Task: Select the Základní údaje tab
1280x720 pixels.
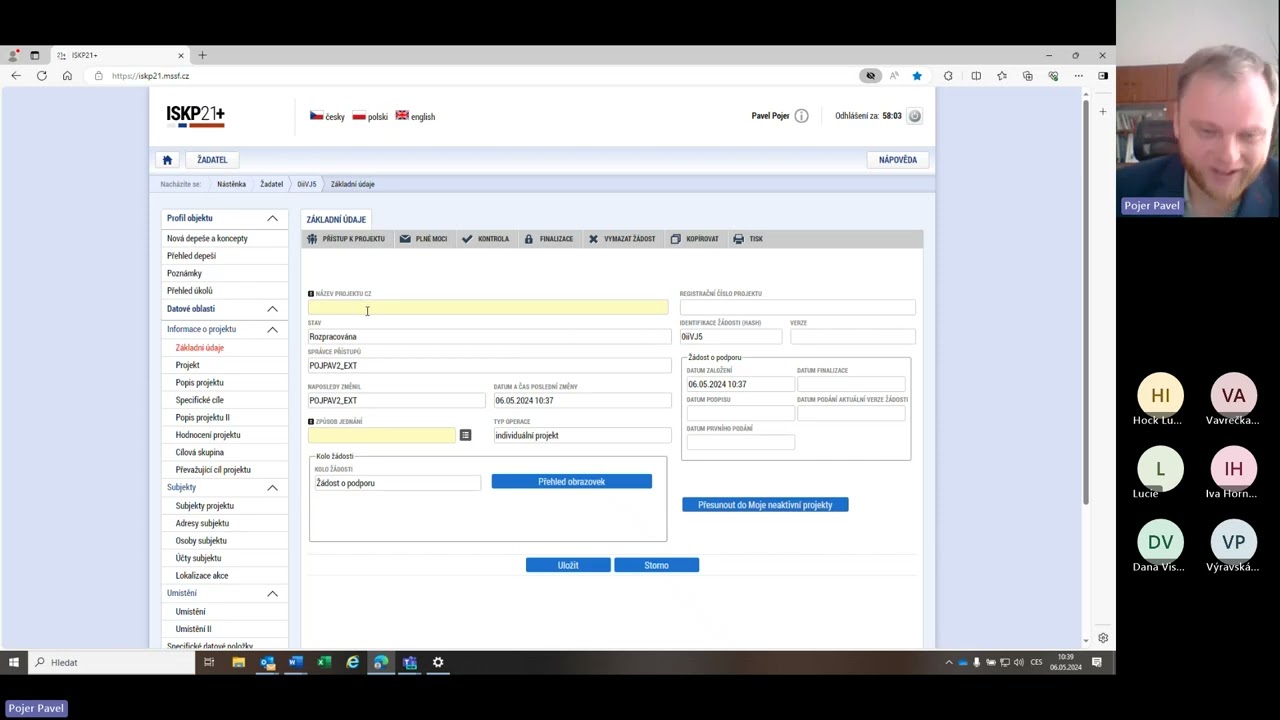Action: coord(336,219)
